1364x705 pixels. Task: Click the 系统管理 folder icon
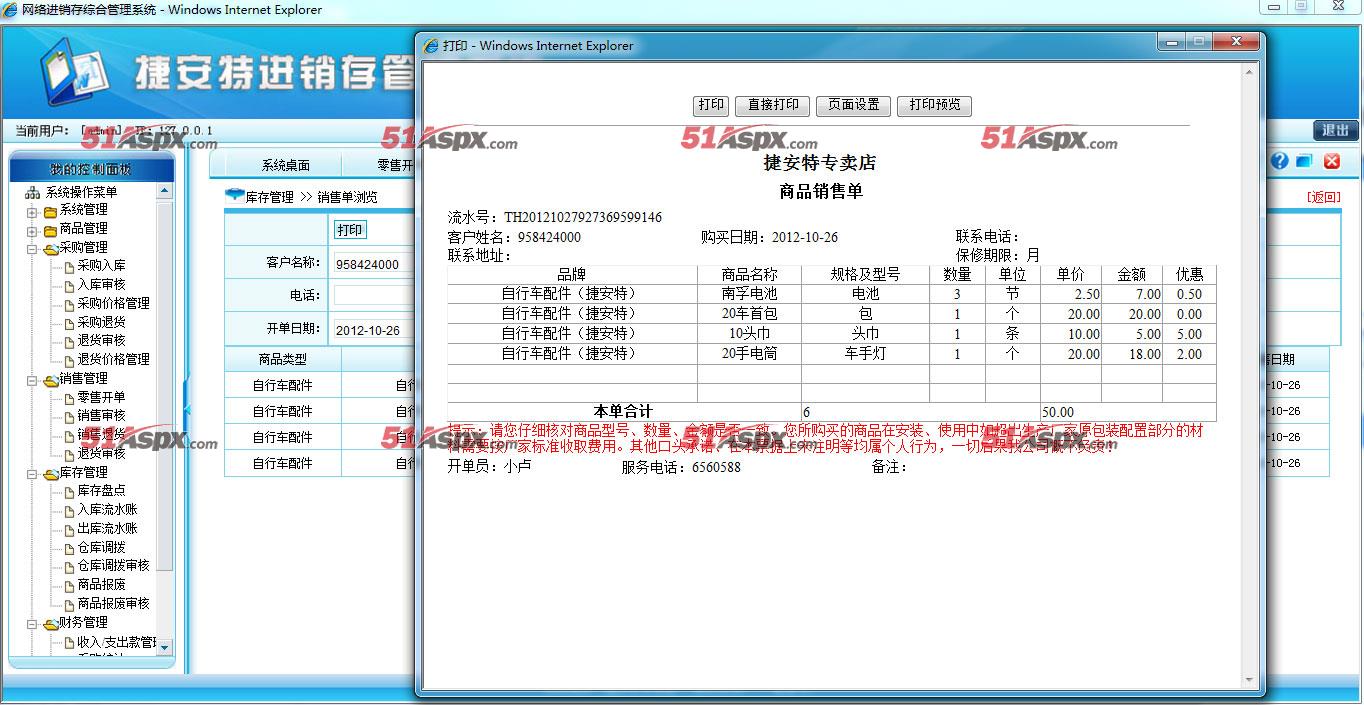pos(50,211)
